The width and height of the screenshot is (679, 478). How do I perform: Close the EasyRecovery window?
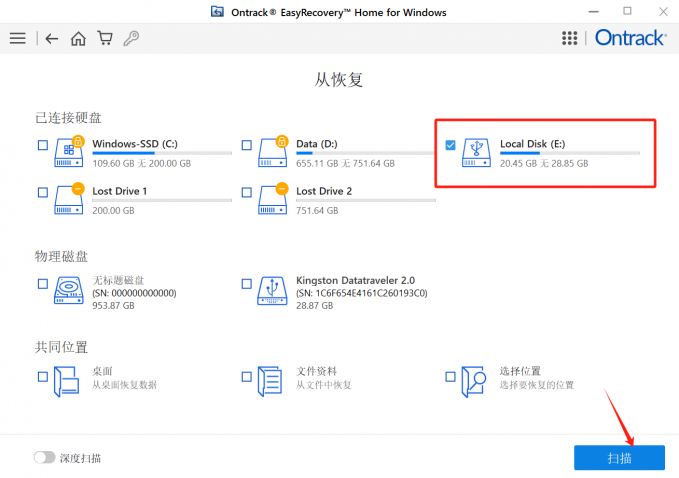coord(663,12)
